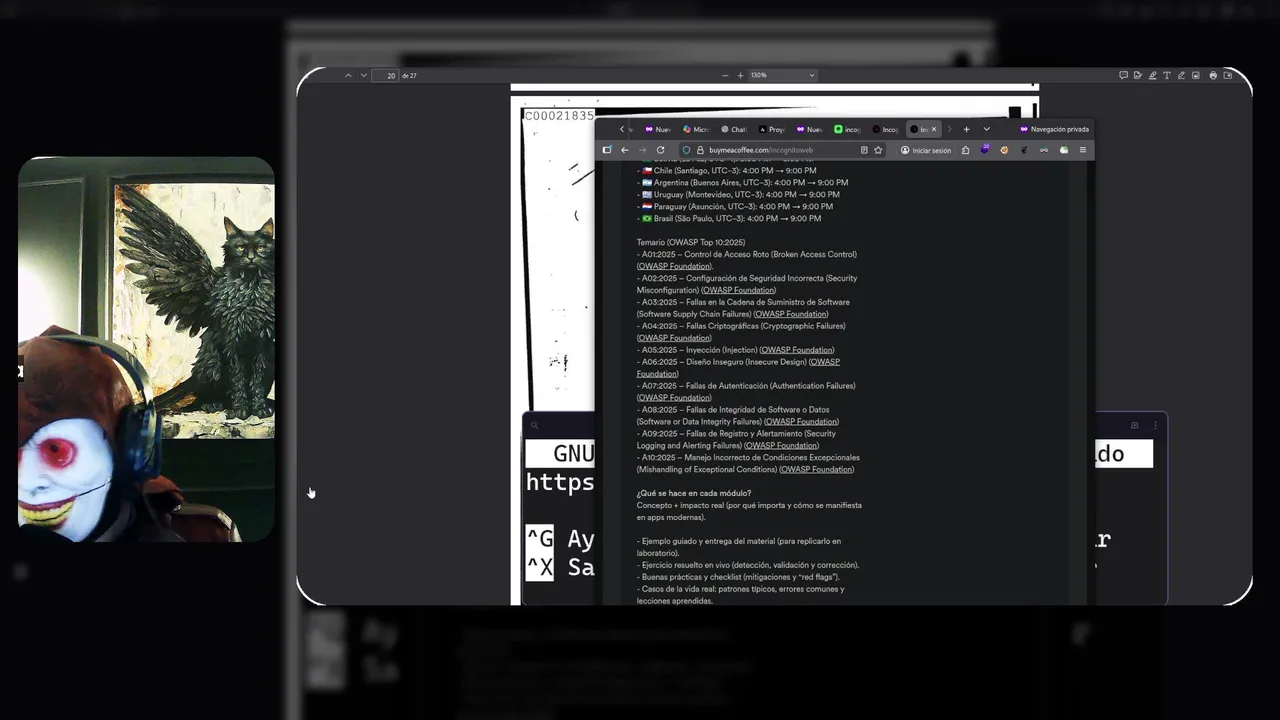
Task: Expand the list all tabs dropdown
Action: pos(986,129)
